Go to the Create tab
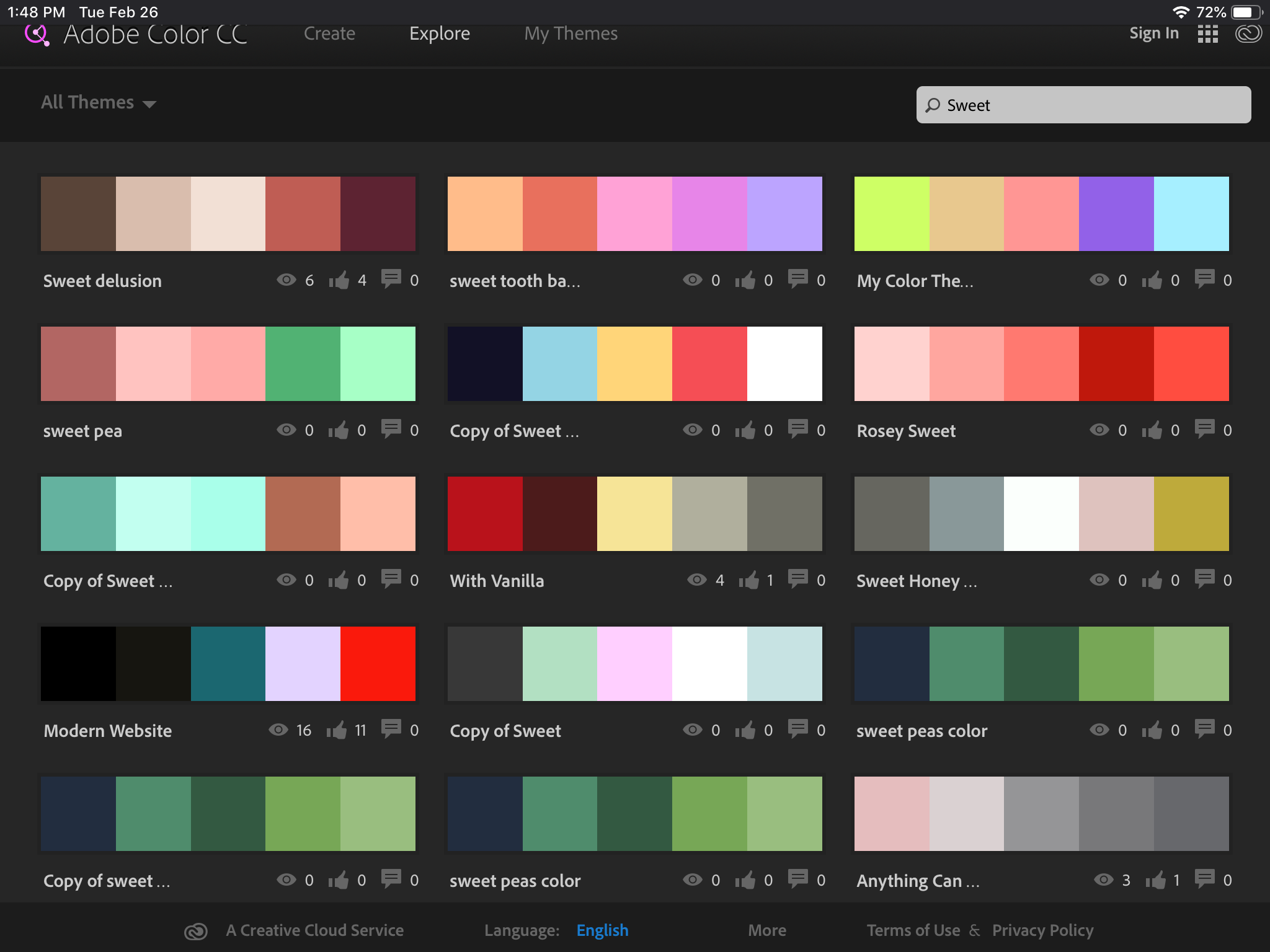The height and width of the screenshot is (952, 1270). click(329, 33)
